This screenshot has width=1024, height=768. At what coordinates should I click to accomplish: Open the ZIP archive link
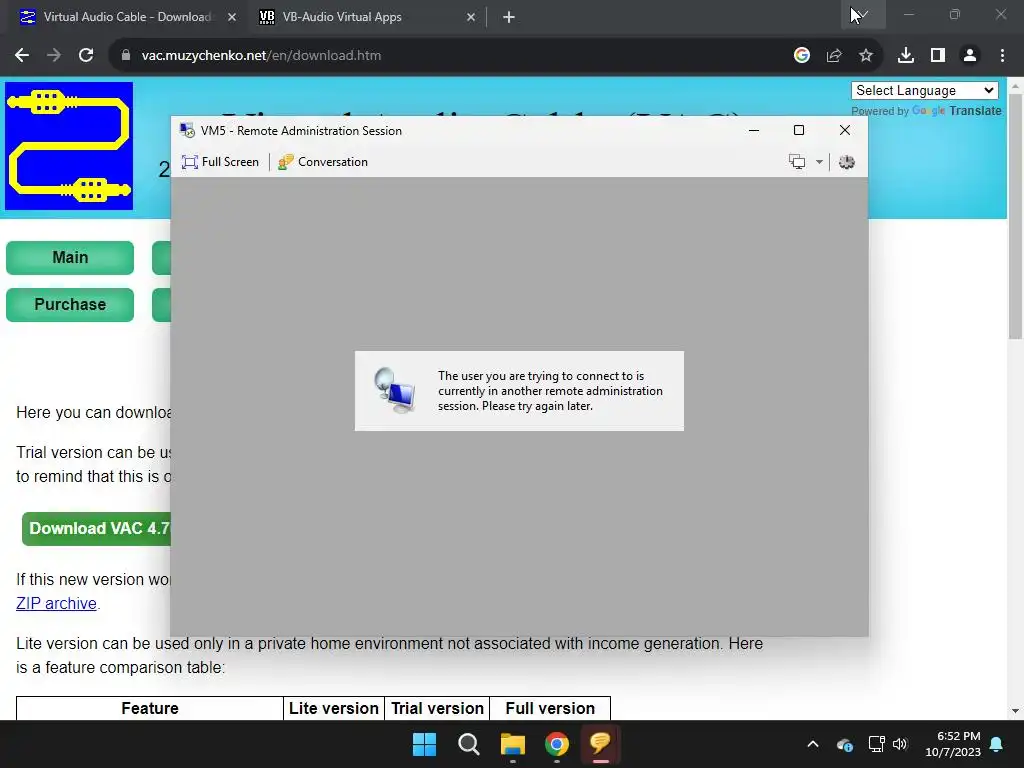click(56, 603)
